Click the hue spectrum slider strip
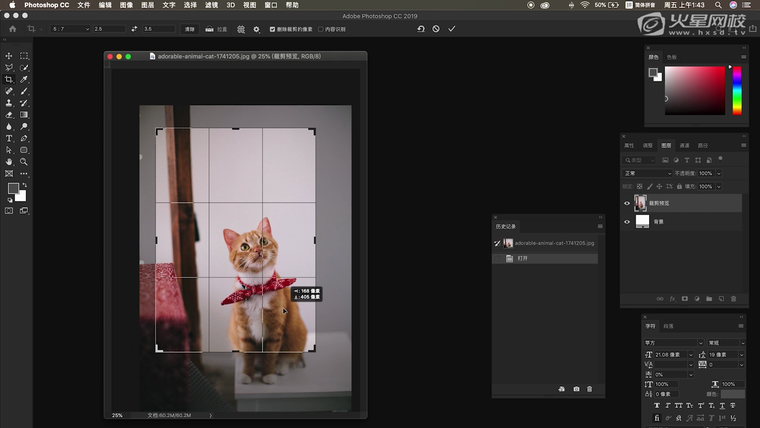 click(736, 90)
